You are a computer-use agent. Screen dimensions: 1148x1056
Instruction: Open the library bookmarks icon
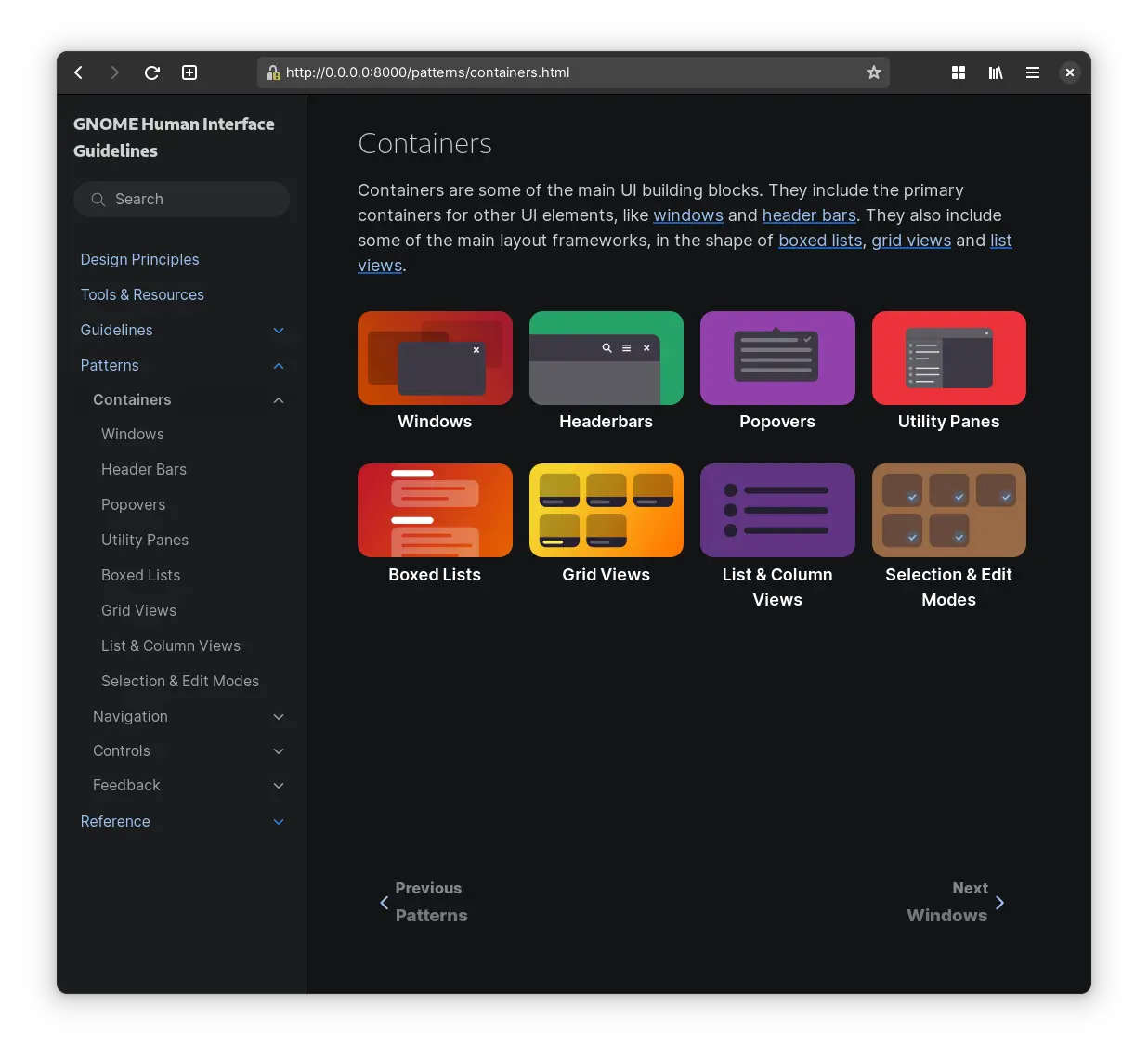point(996,72)
